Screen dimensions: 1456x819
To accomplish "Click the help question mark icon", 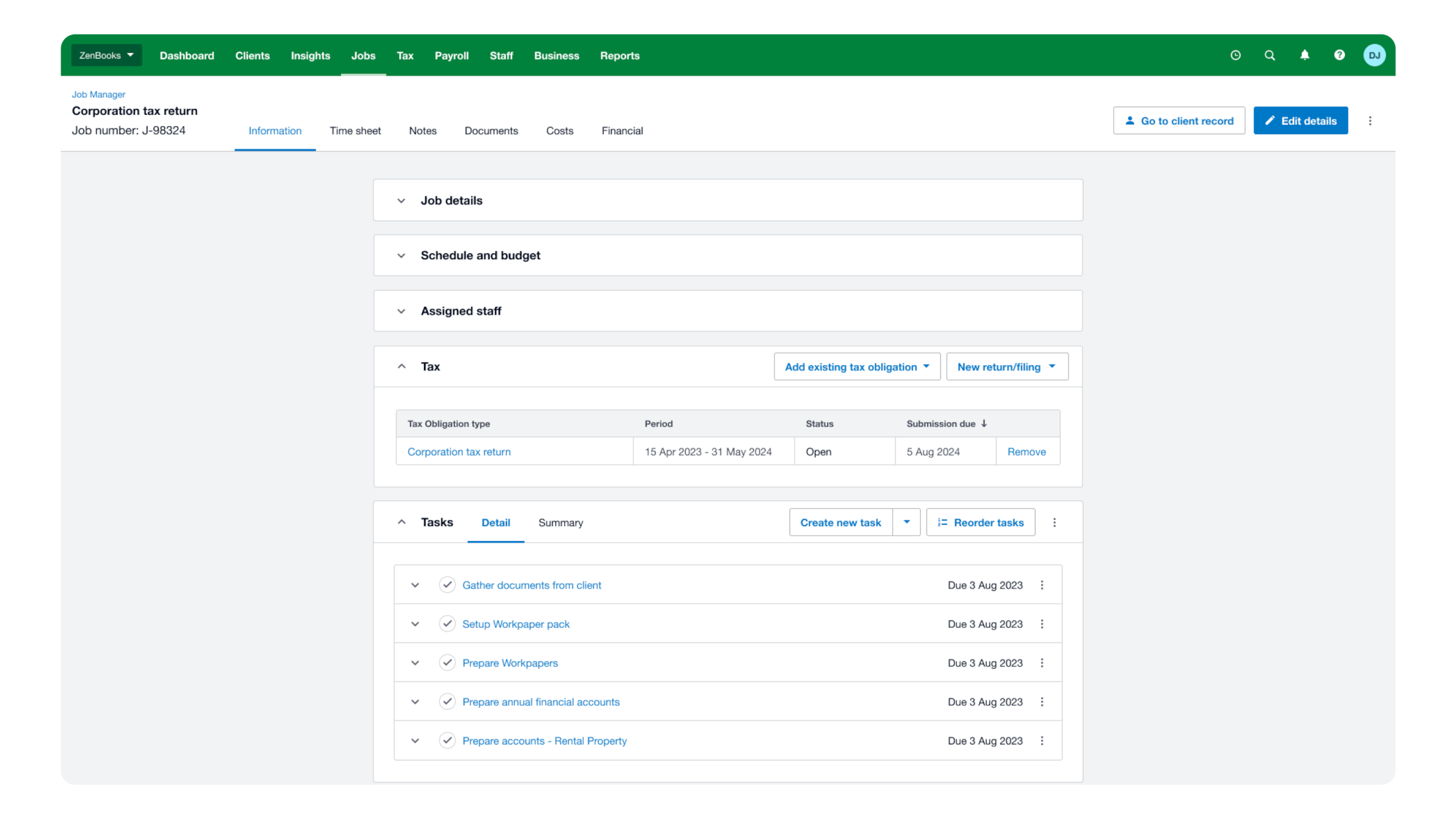I will pos(1339,55).
